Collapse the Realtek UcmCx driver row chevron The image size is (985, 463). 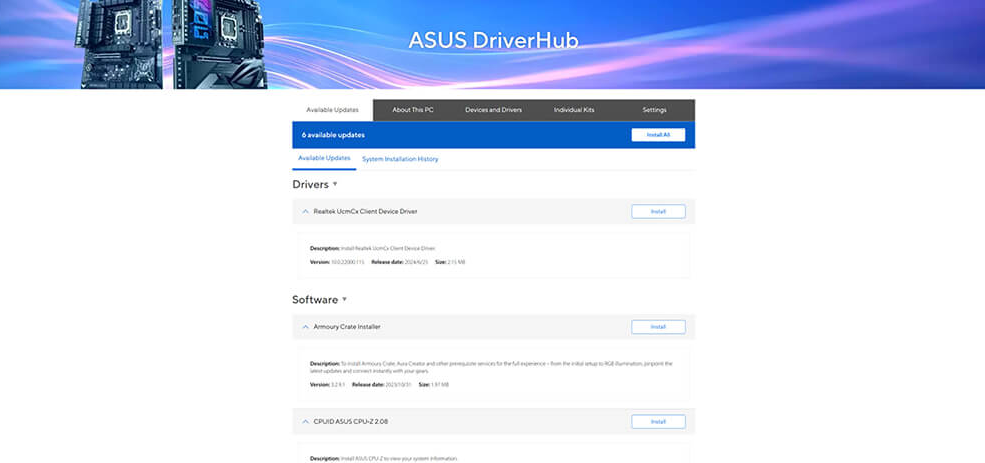[305, 212]
